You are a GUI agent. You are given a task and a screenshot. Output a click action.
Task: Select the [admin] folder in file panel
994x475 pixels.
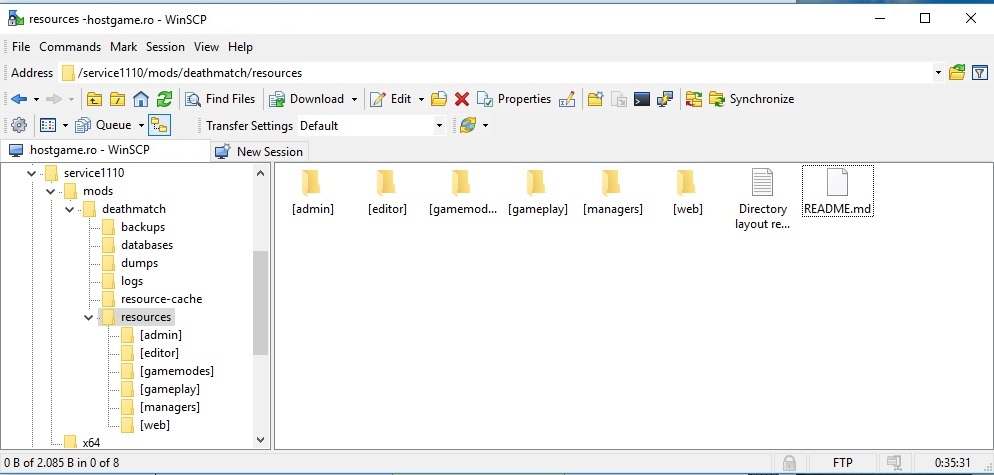313,192
